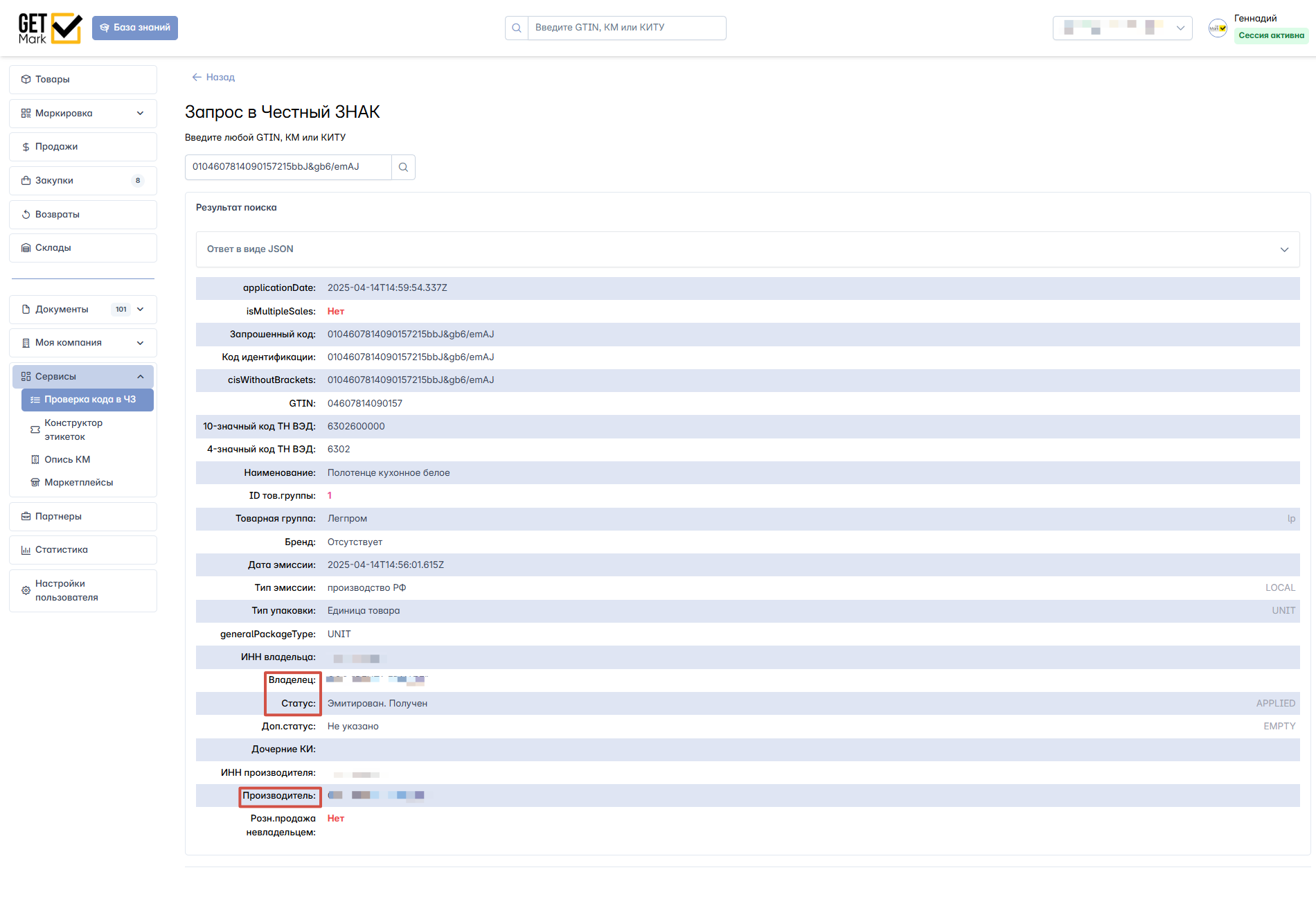Click the Закупки counter badge 8
Screen dimensions: 1316x897
click(138, 181)
